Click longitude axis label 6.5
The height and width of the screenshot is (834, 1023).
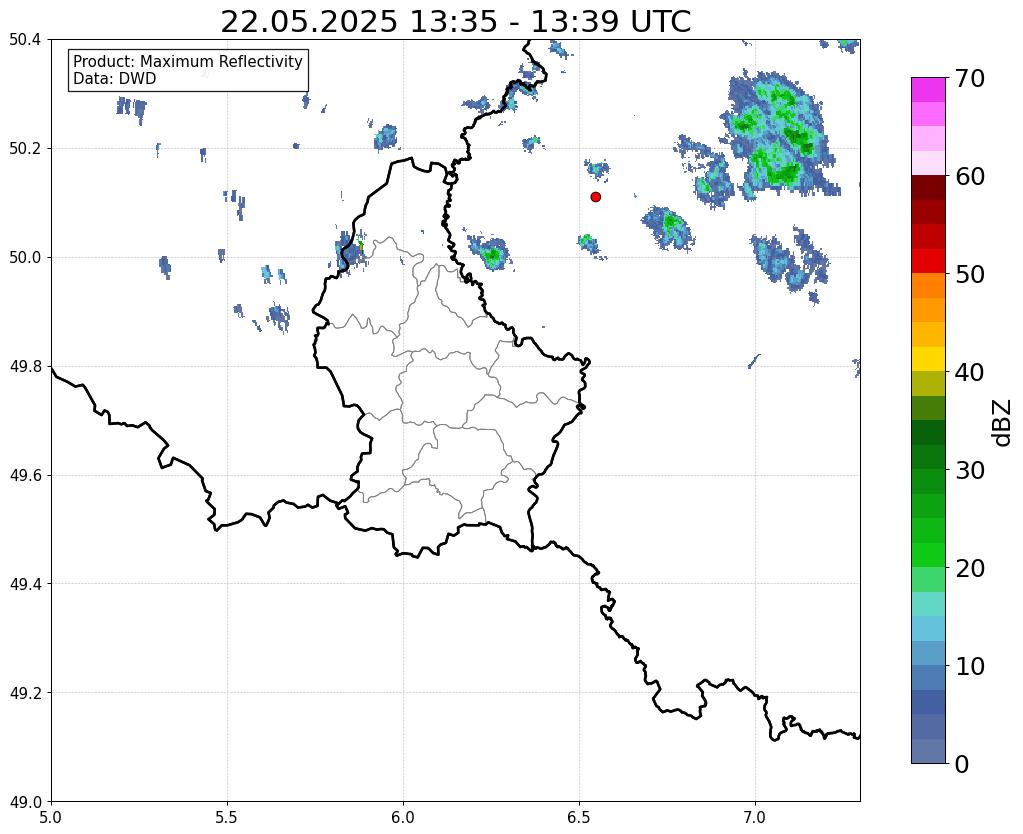[579, 817]
